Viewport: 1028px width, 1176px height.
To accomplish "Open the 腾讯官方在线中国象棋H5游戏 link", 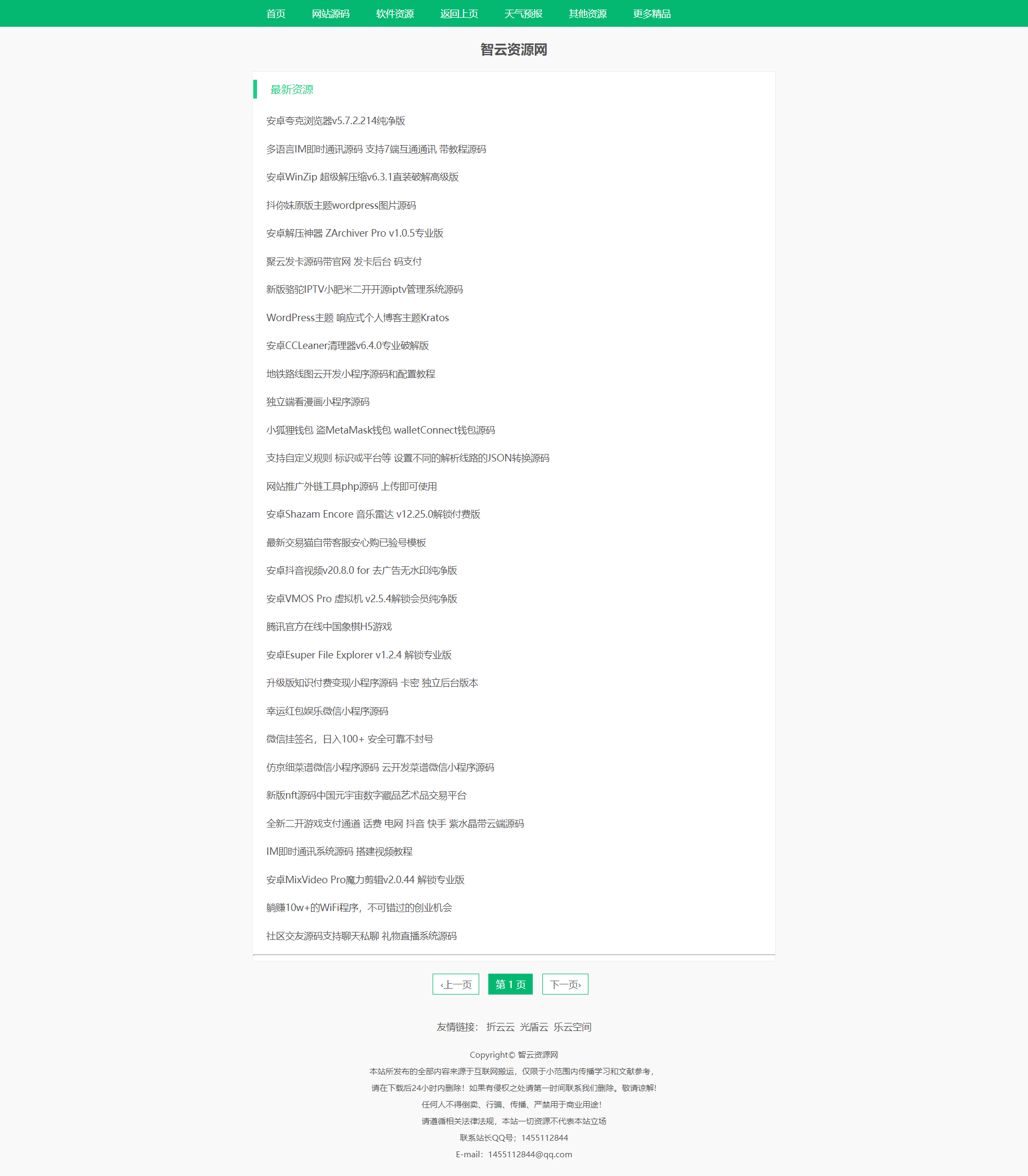I will point(328,627).
